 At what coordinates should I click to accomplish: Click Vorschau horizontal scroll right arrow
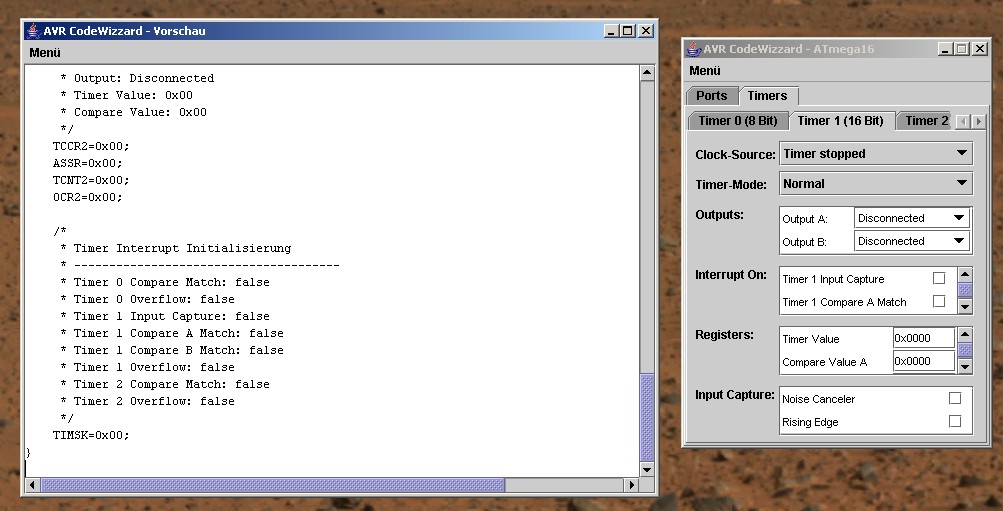coord(632,485)
